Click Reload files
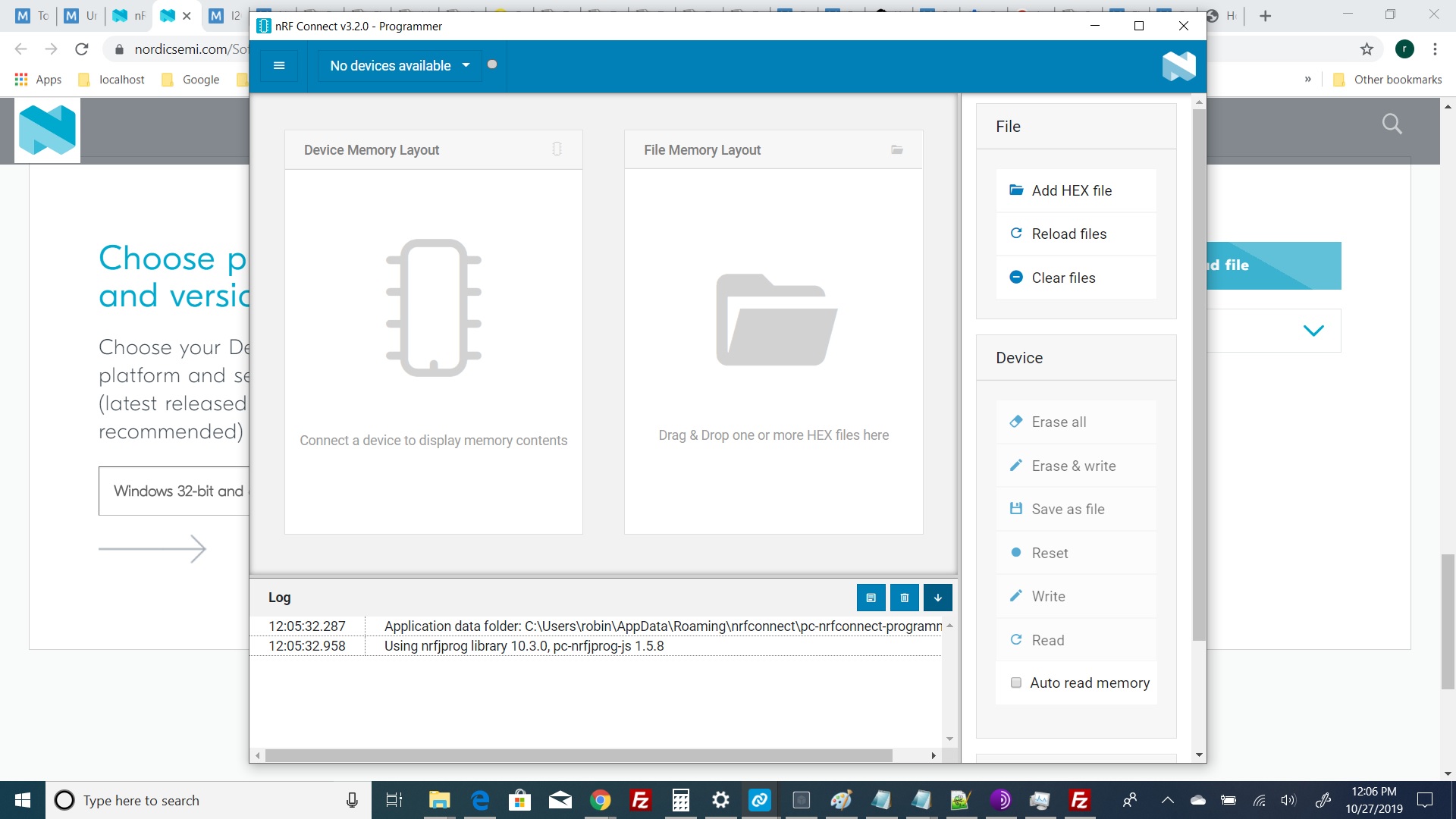 coord(1075,234)
